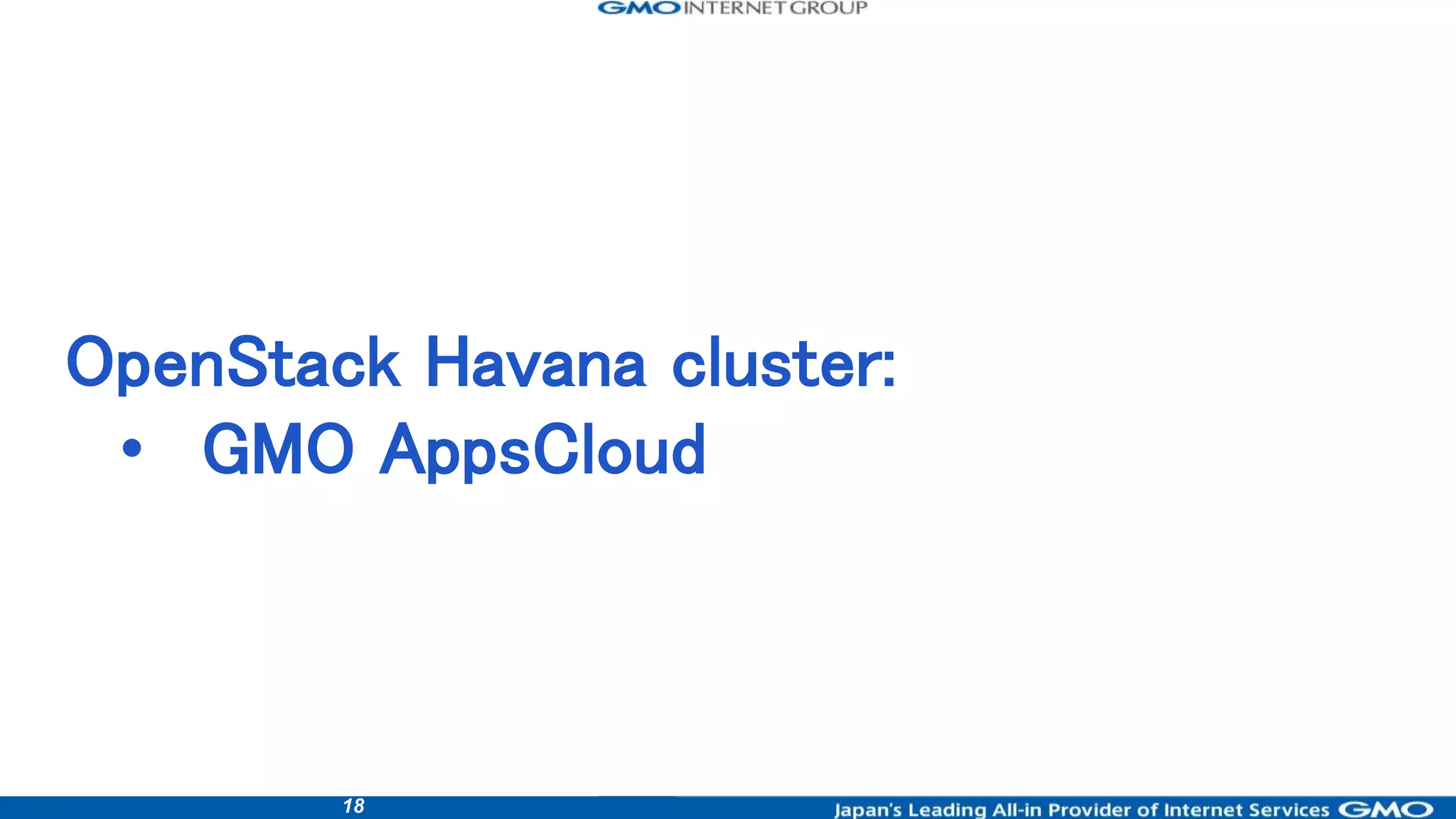
Task: Click the GMO logo in footer bar
Action: [1386, 809]
